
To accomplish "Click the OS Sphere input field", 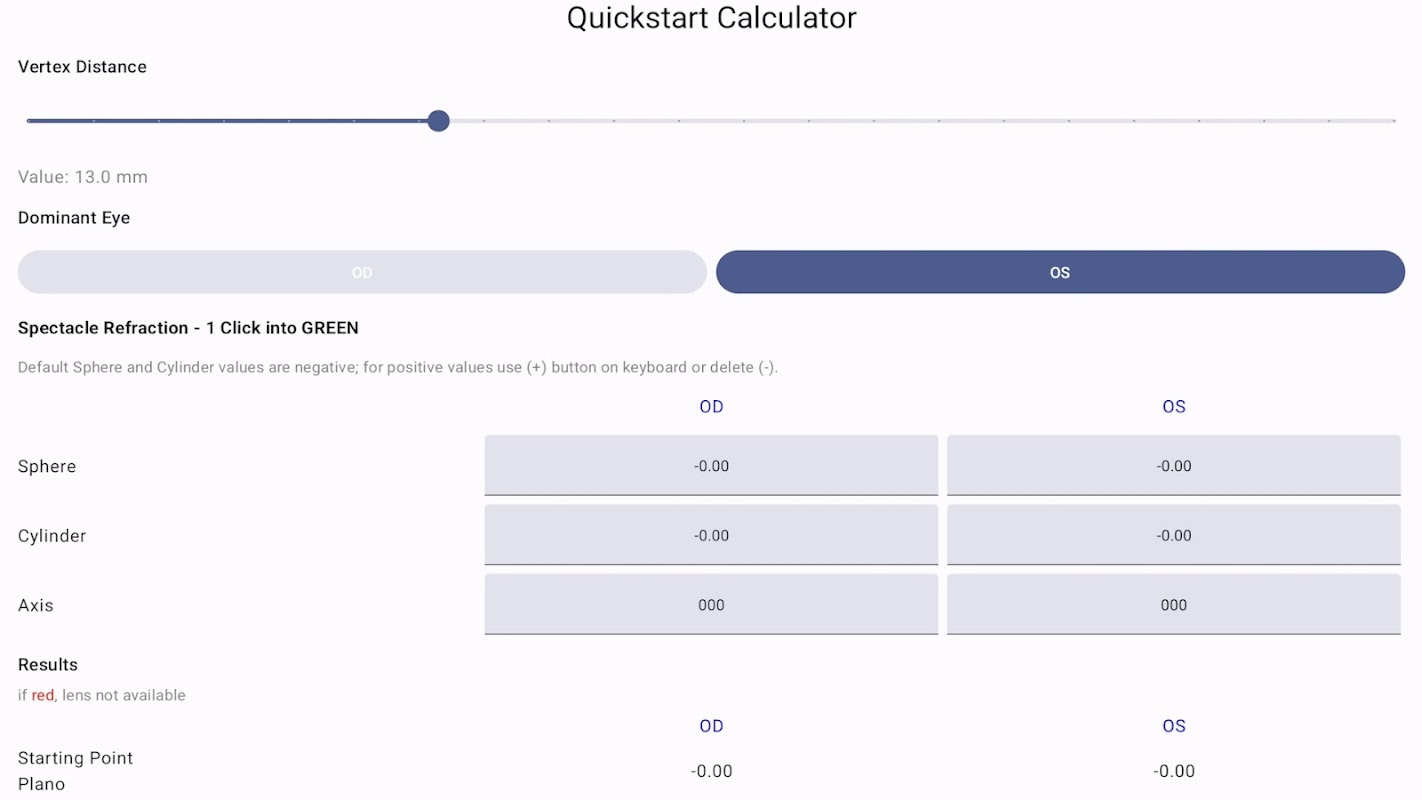I will (x=1173, y=465).
